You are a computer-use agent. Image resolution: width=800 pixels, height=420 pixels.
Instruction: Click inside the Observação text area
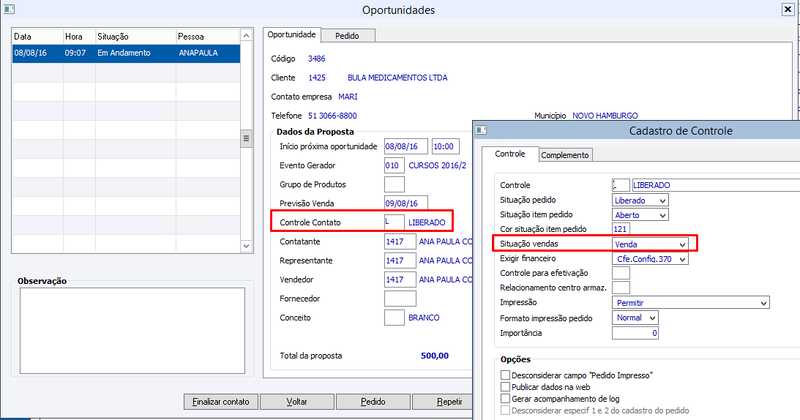coord(132,331)
